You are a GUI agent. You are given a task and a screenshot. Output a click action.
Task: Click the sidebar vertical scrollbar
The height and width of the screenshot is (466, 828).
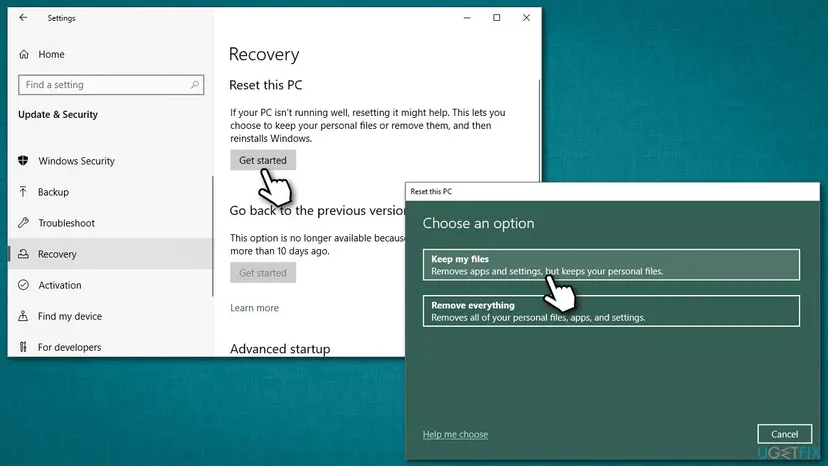click(x=213, y=236)
